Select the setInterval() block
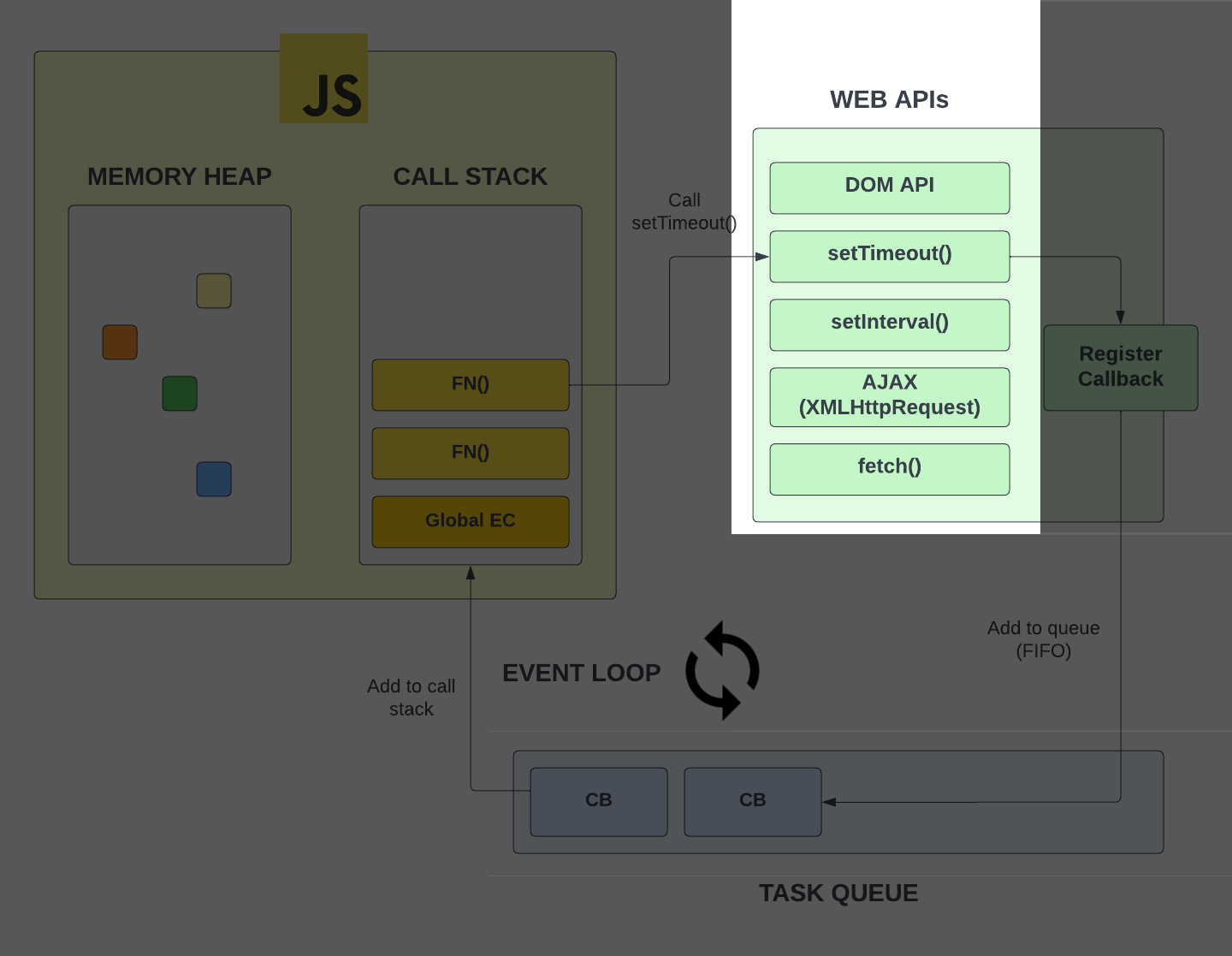The image size is (1232, 956). pos(889,324)
